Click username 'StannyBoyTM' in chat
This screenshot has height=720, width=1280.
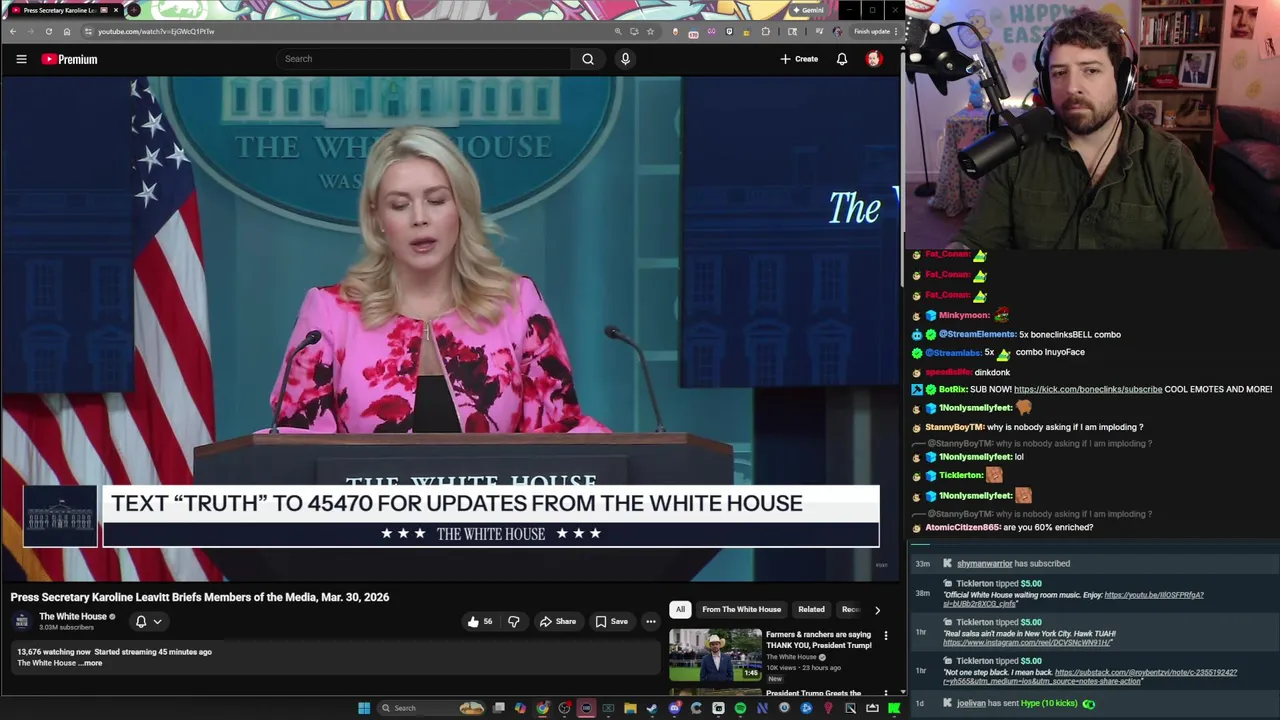(954, 427)
